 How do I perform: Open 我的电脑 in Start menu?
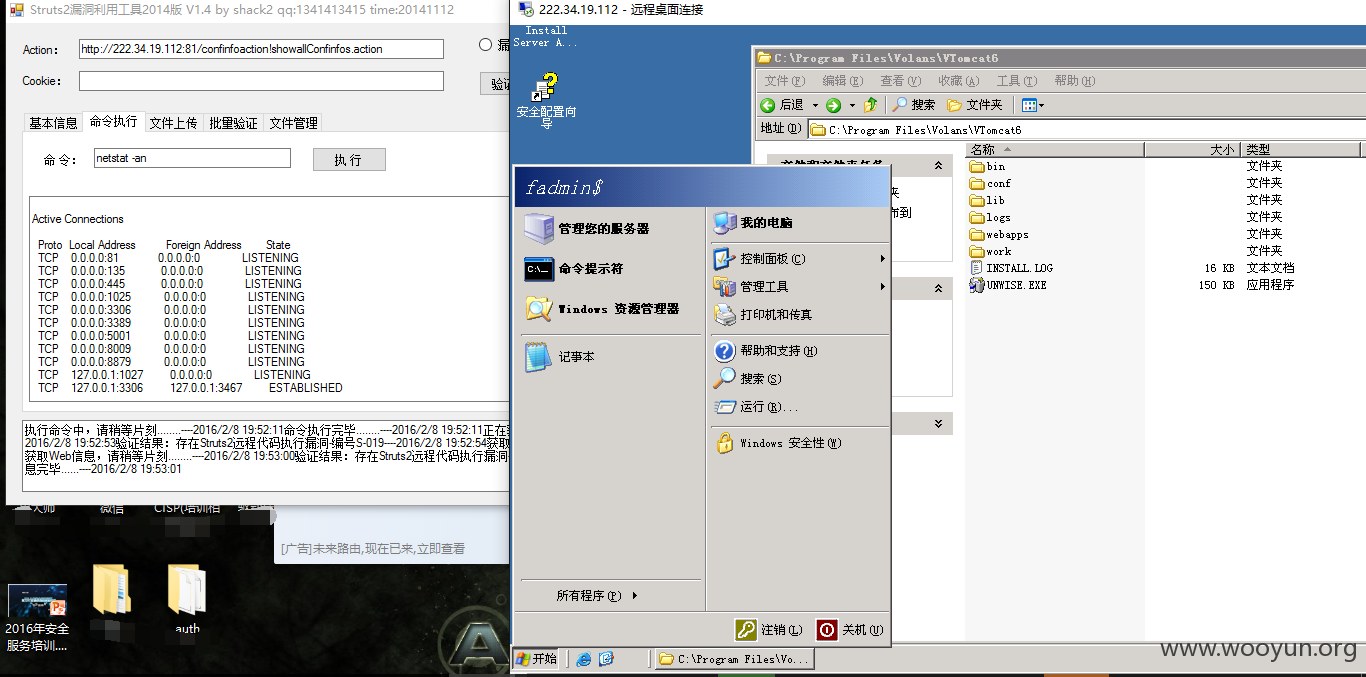tap(752, 223)
